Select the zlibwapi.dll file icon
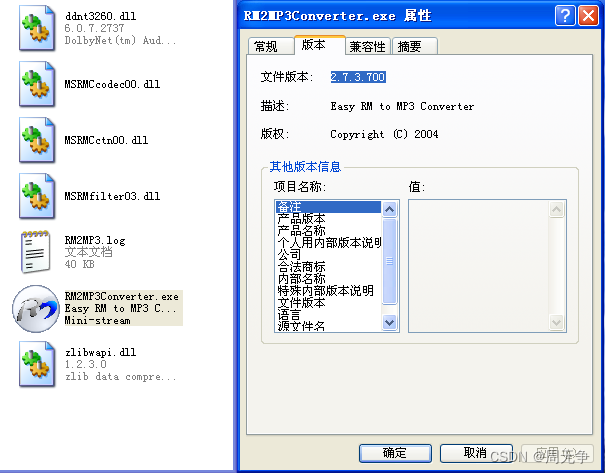 pyautogui.click(x=37, y=364)
